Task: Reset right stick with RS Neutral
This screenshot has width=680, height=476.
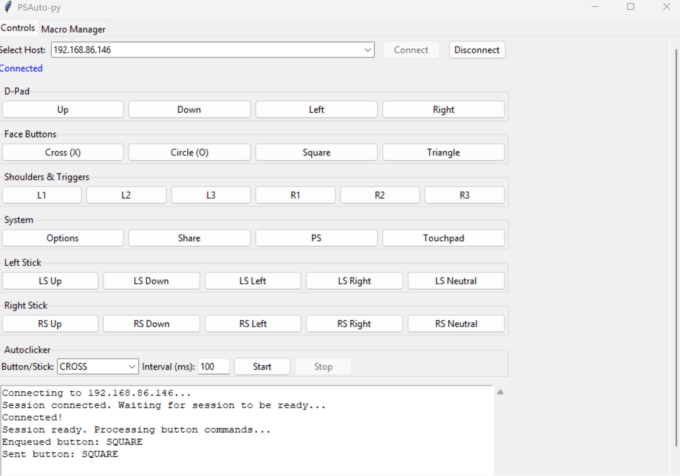Action: pos(456,324)
